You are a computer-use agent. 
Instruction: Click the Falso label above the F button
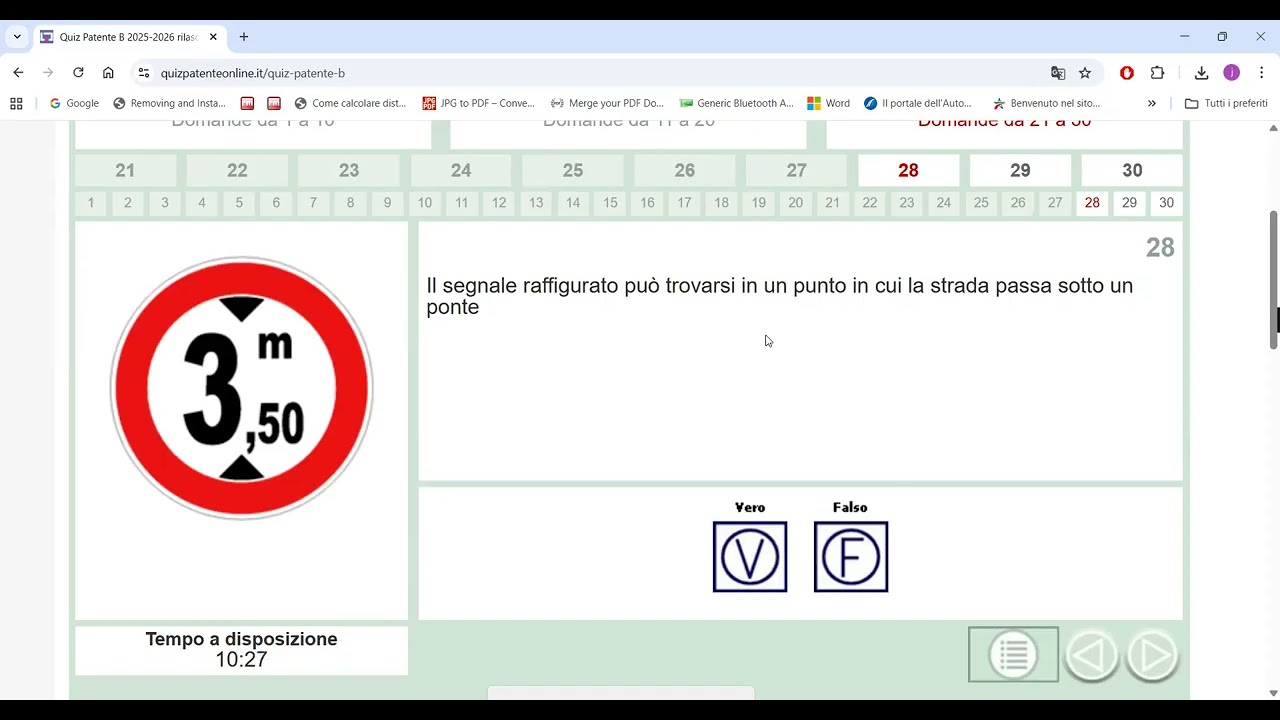pyautogui.click(x=850, y=507)
